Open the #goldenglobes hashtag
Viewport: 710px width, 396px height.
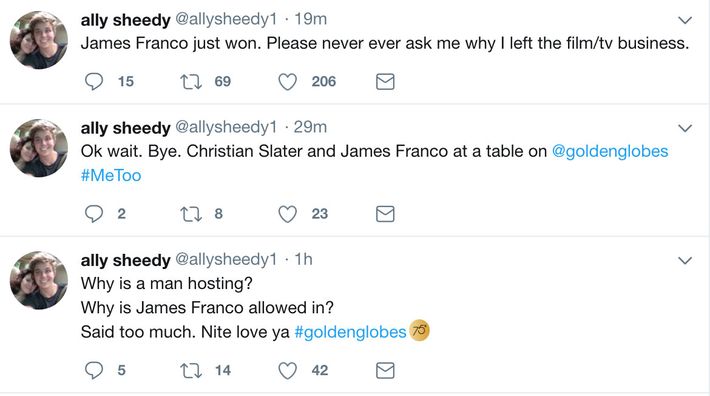pyautogui.click(x=350, y=332)
